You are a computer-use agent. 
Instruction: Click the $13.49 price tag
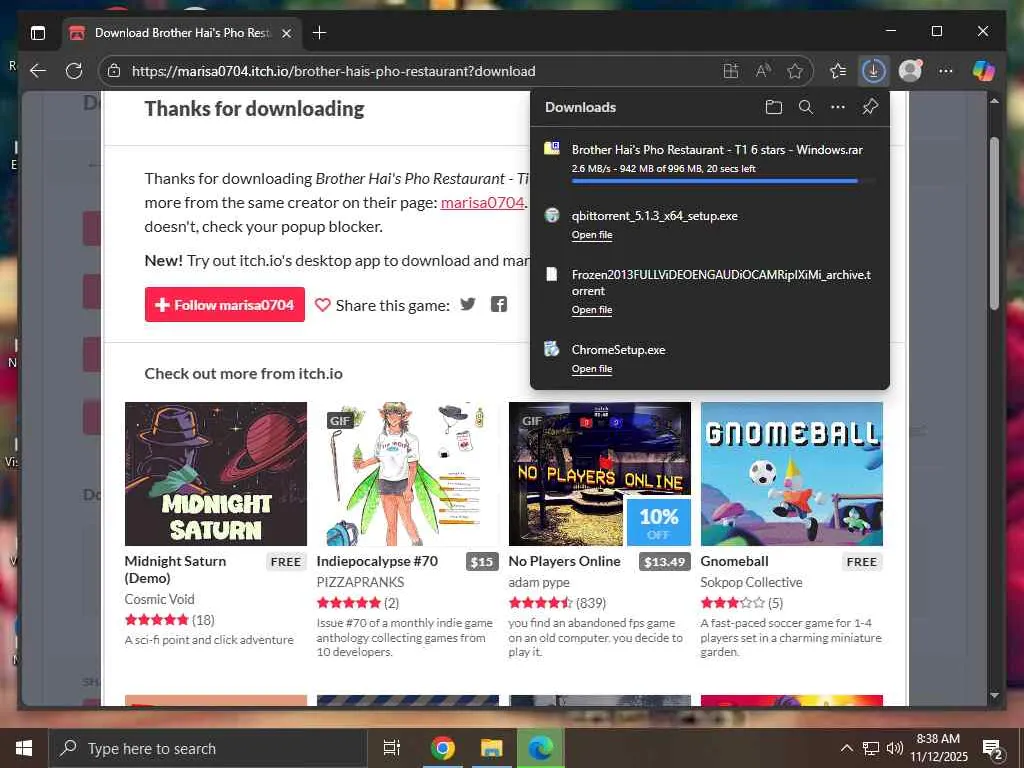pyautogui.click(x=664, y=562)
